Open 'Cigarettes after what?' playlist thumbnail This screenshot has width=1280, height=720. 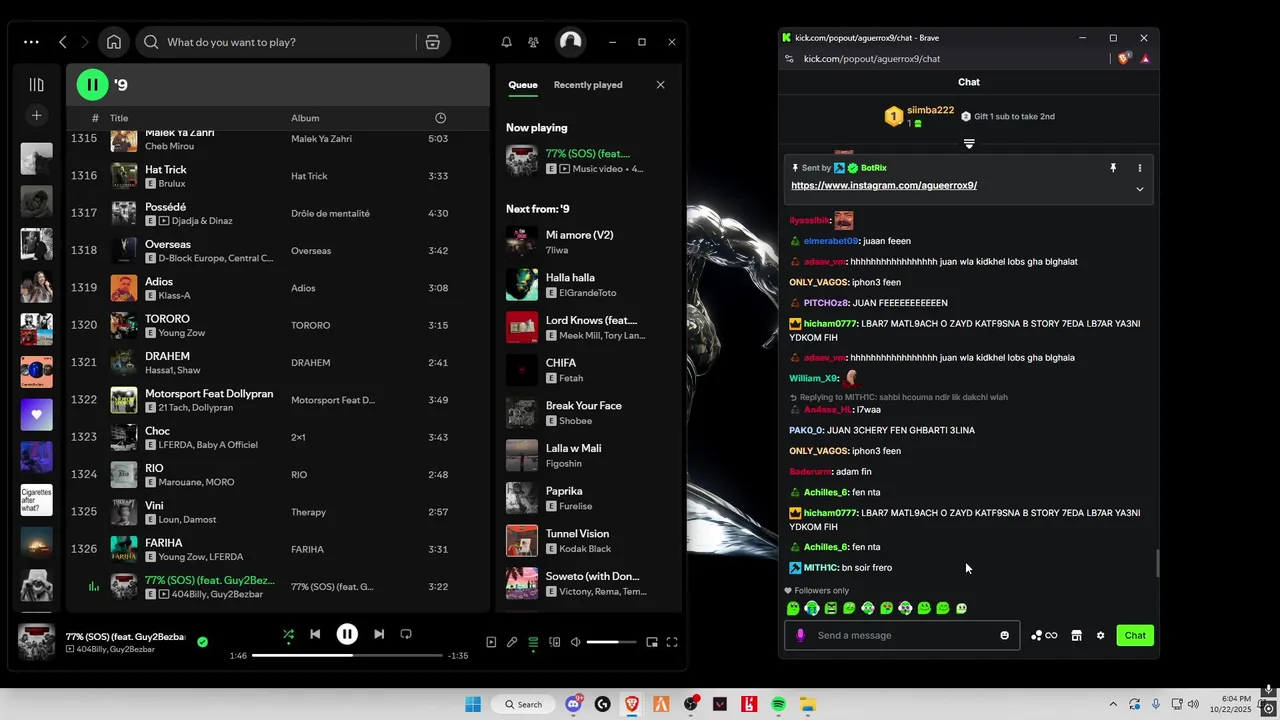(x=36, y=500)
